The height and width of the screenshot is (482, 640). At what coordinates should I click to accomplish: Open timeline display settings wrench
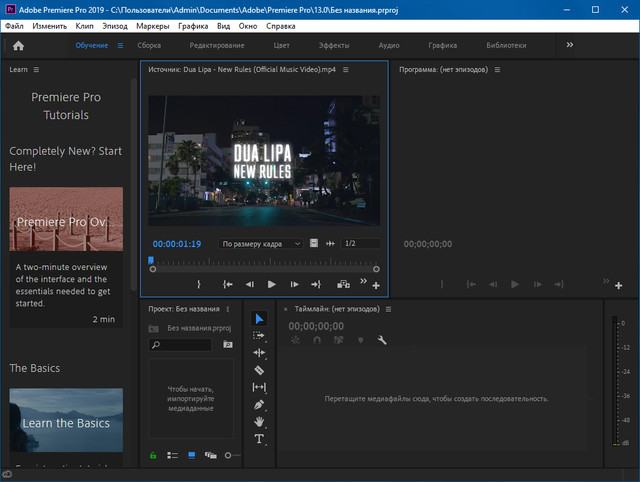pyautogui.click(x=381, y=340)
